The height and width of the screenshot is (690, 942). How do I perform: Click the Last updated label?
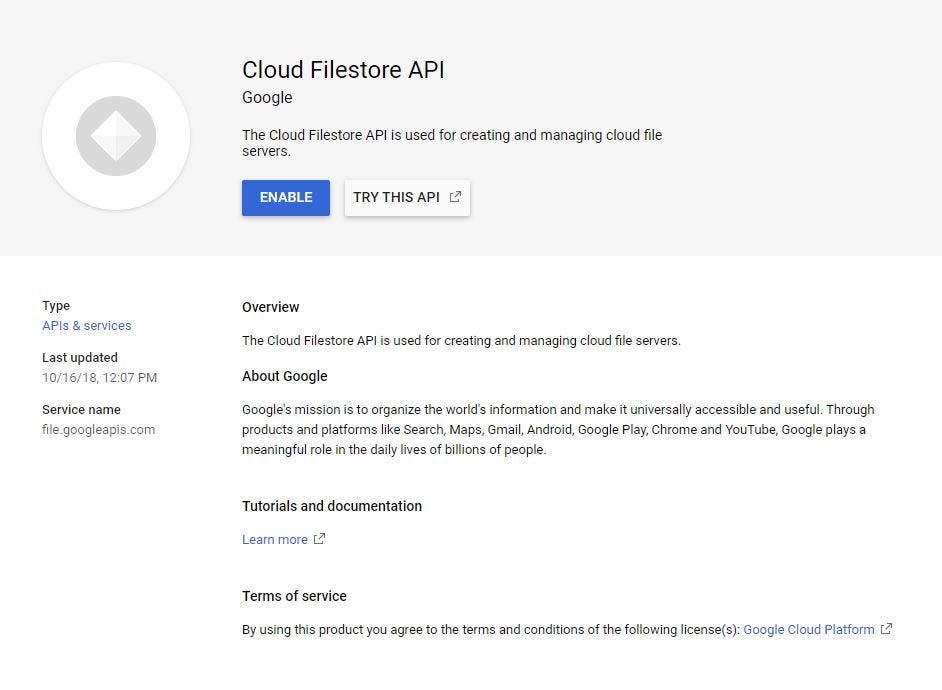click(80, 358)
